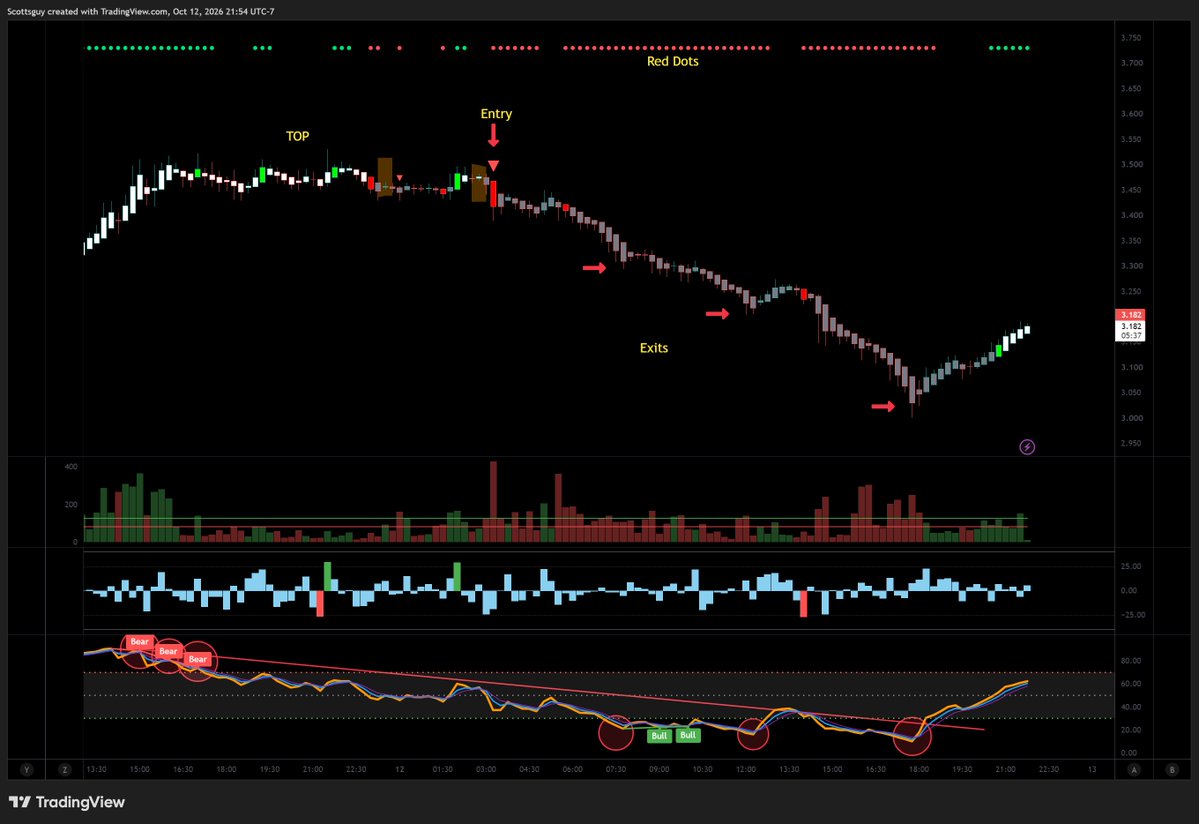Select the Red Dots annotation text
The image size is (1199, 824).
coord(673,61)
